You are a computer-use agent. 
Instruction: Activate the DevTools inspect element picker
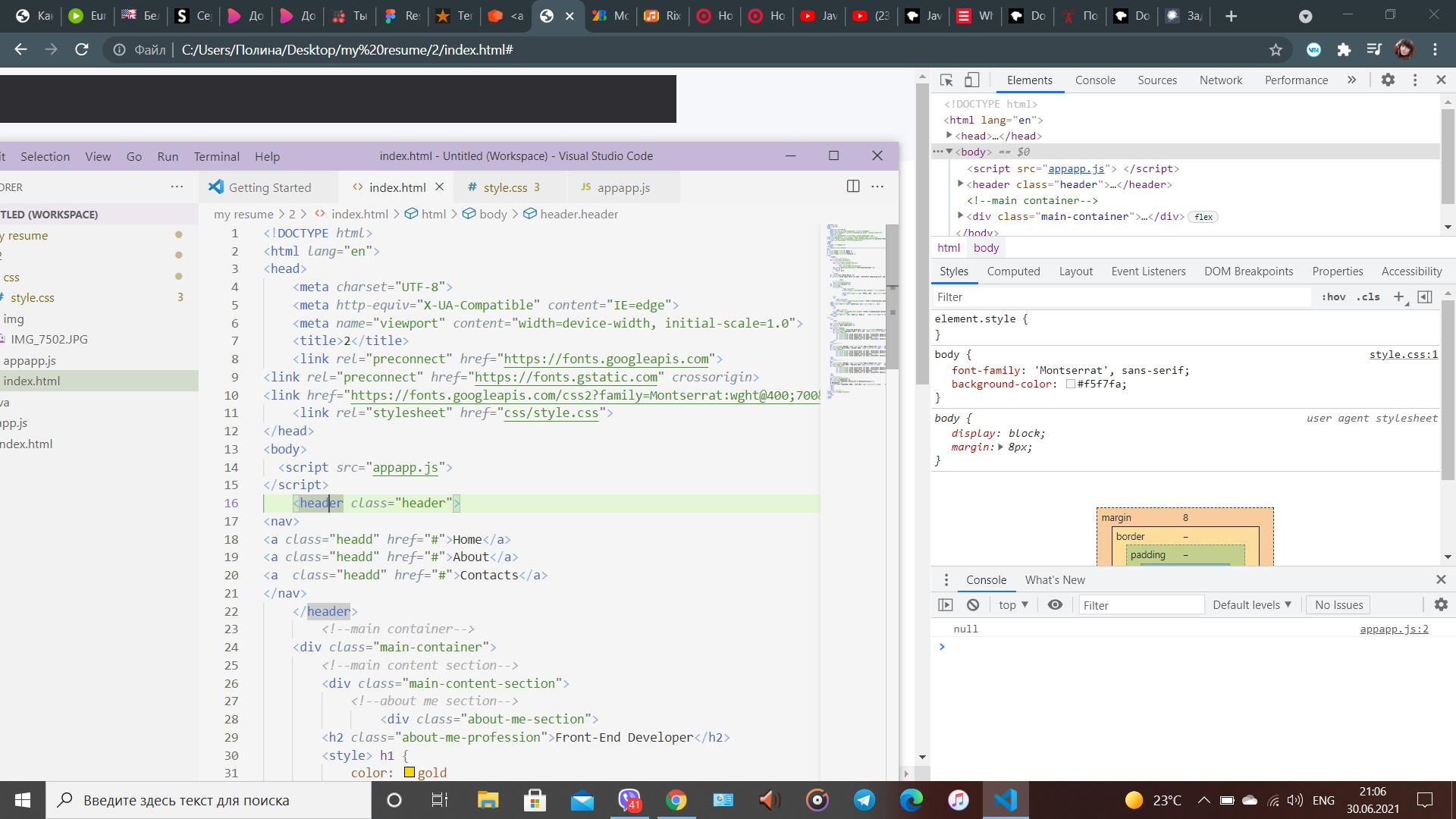click(x=946, y=80)
